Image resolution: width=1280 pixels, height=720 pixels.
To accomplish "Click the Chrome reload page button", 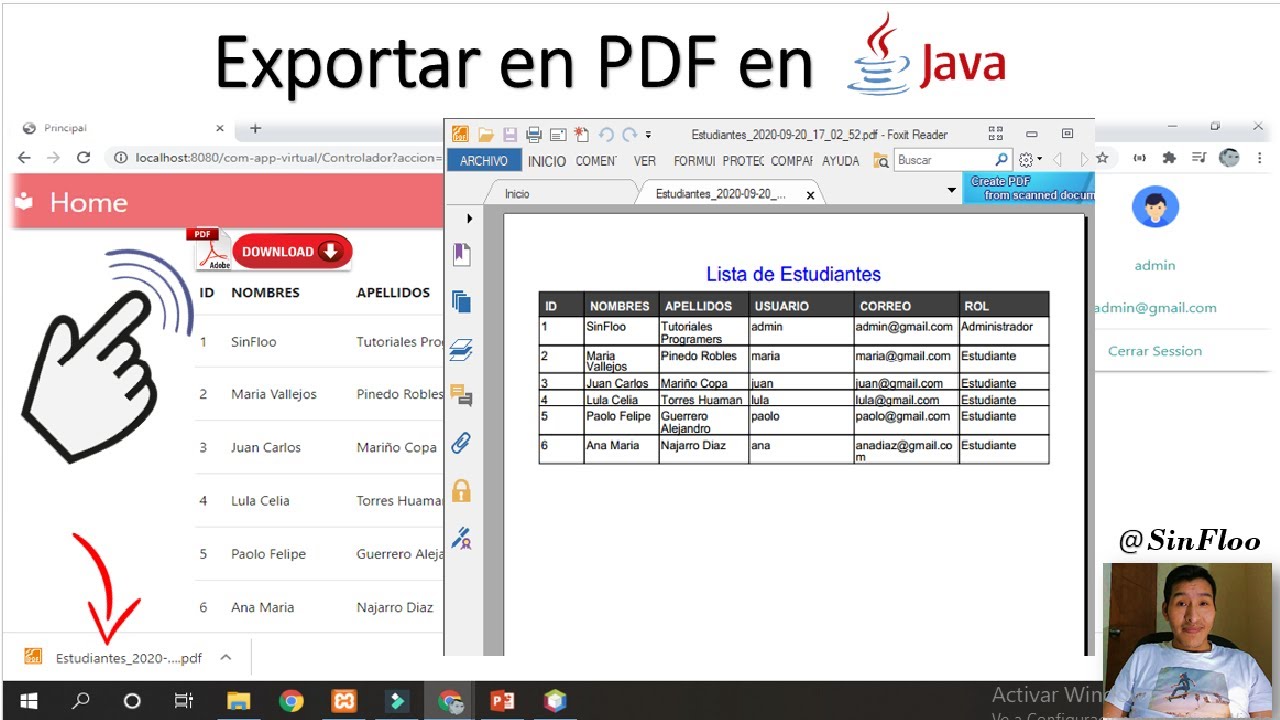I will pyautogui.click(x=83, y=157).
